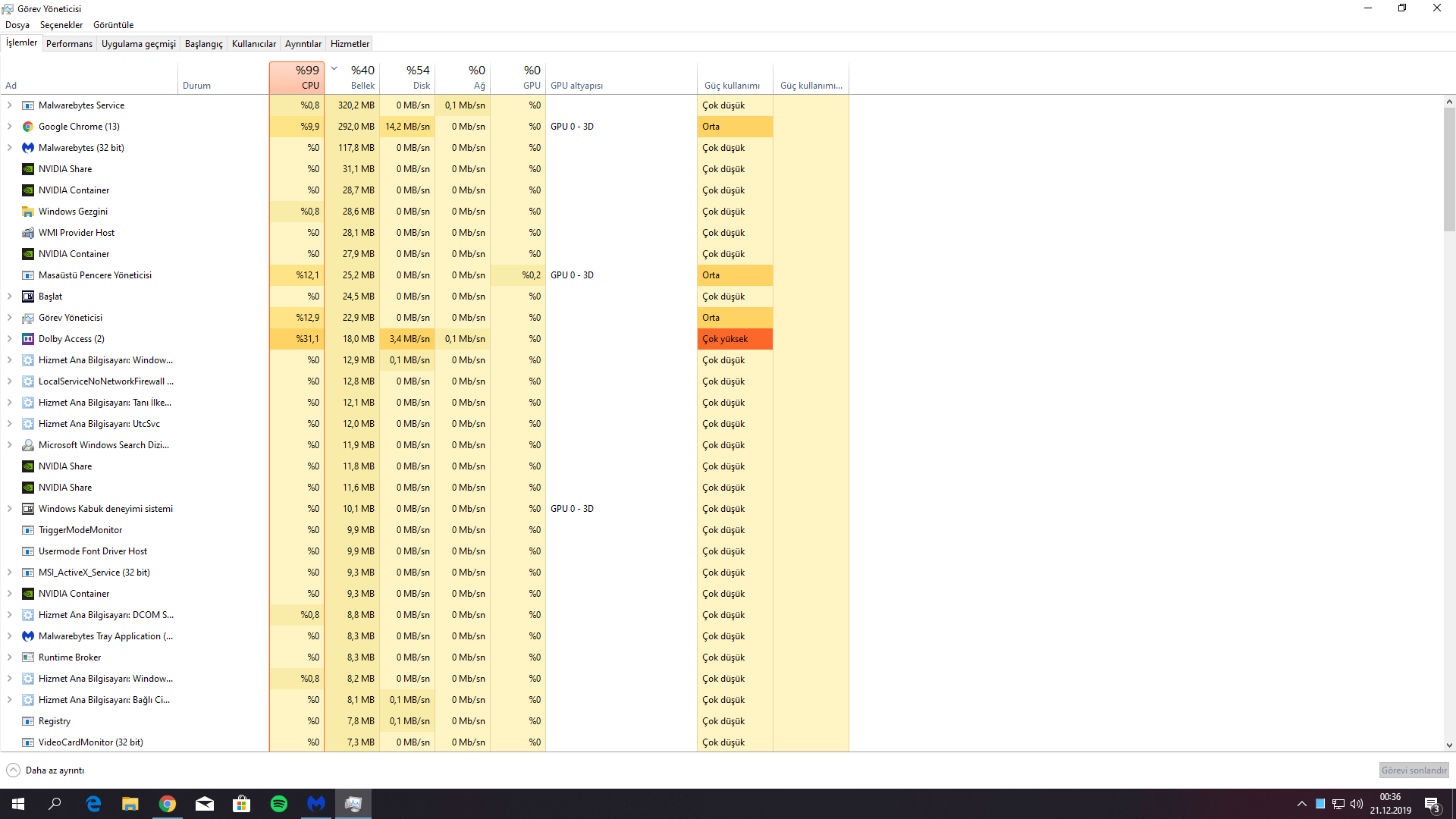Click the Windows Gezgini folder icon
Viewport: 1456px width, 819px height.
(x=28, y=212)
